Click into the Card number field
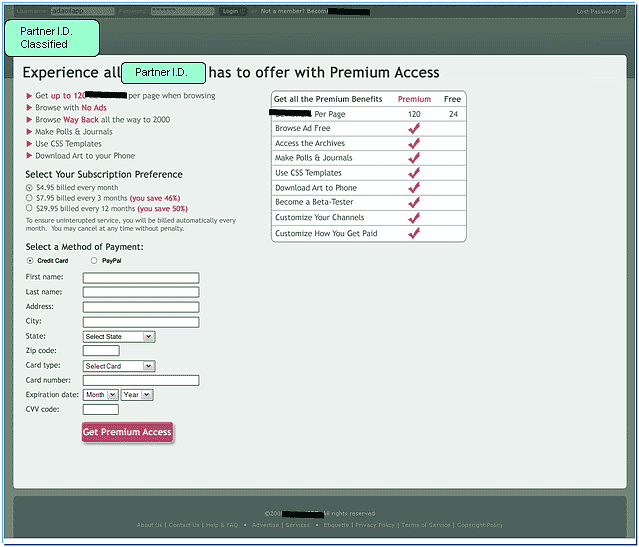 [141, 380]
